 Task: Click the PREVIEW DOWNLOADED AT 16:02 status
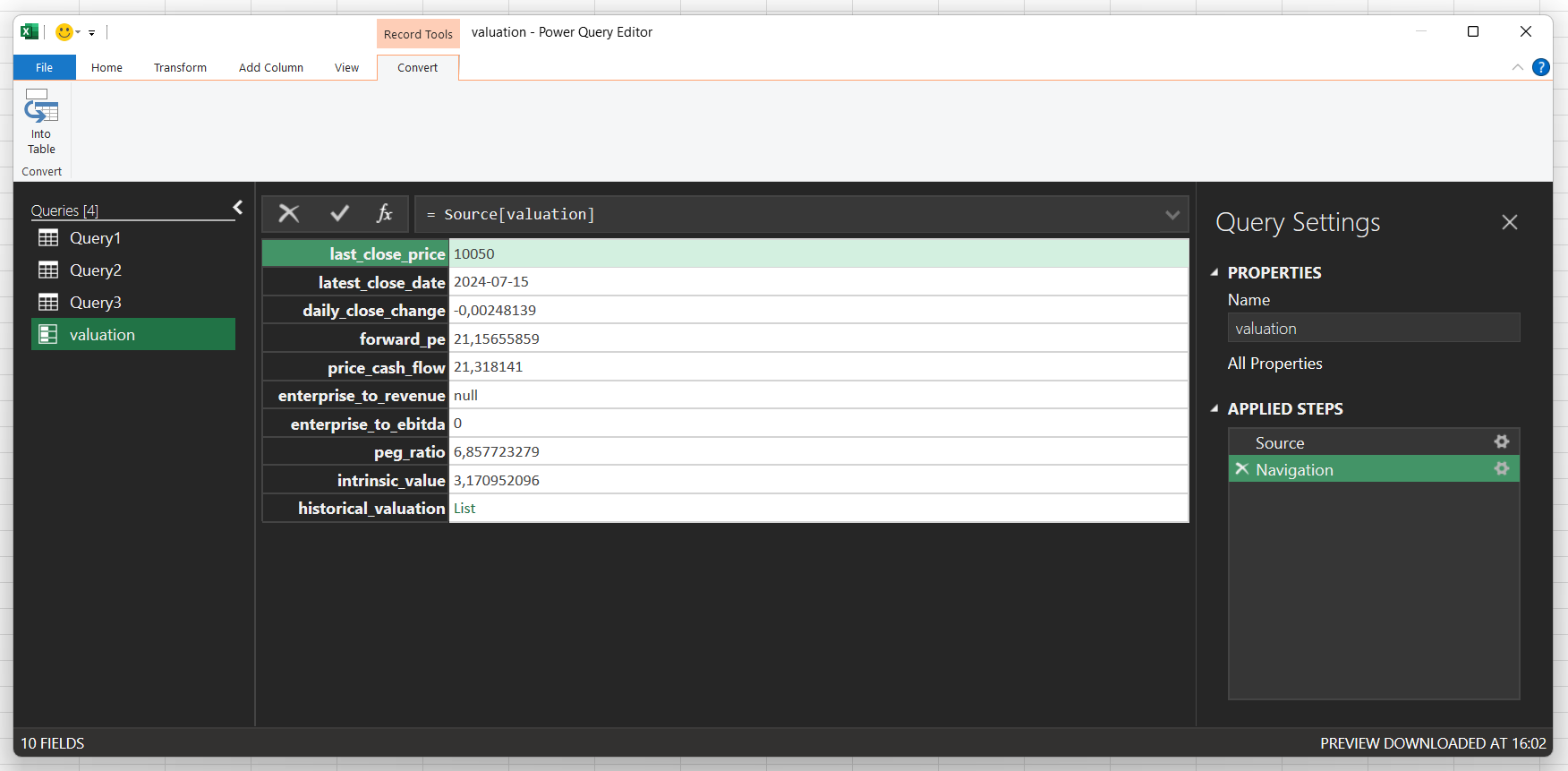[1433, 743]
